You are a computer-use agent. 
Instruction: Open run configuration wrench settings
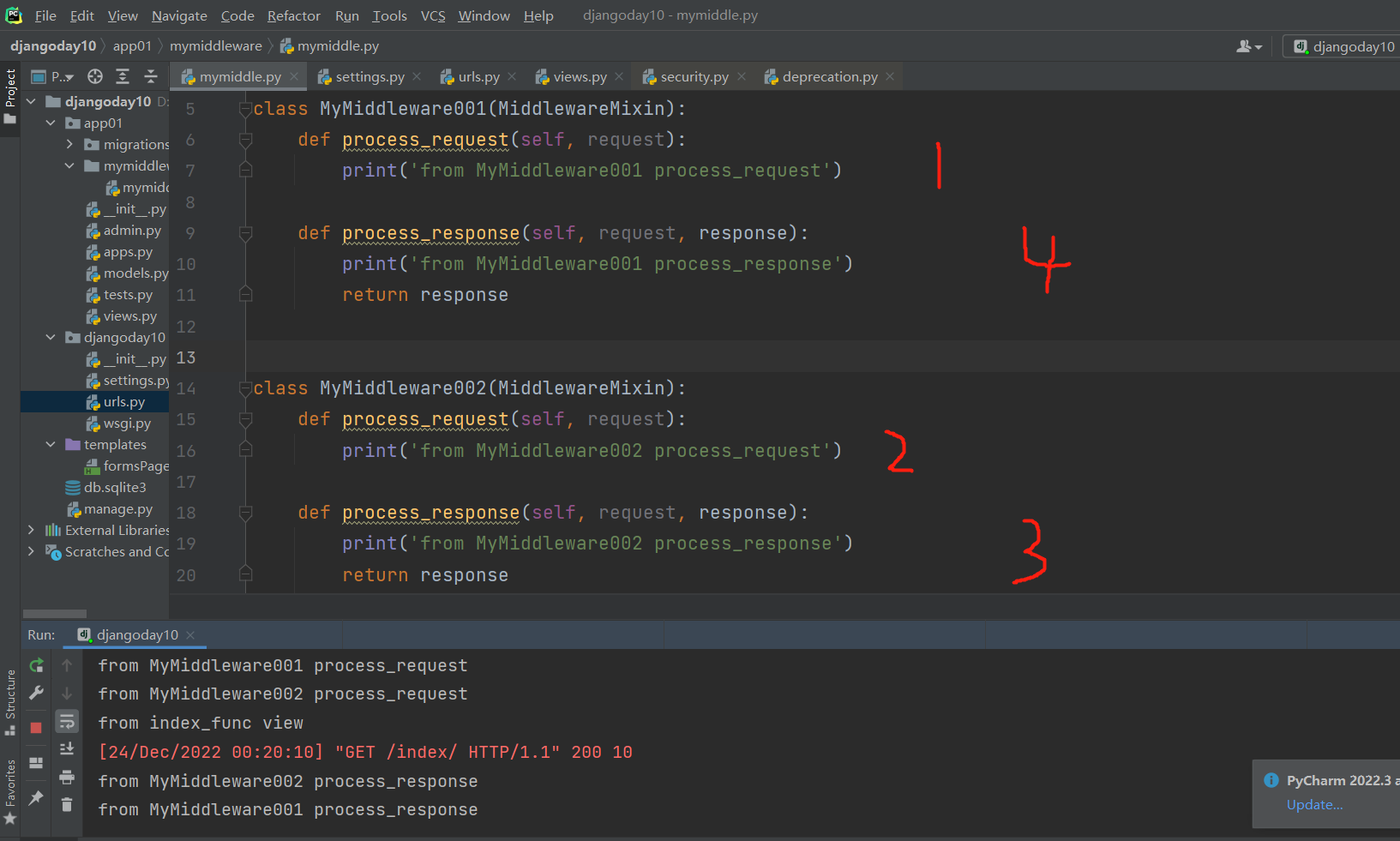coord(36,693)
